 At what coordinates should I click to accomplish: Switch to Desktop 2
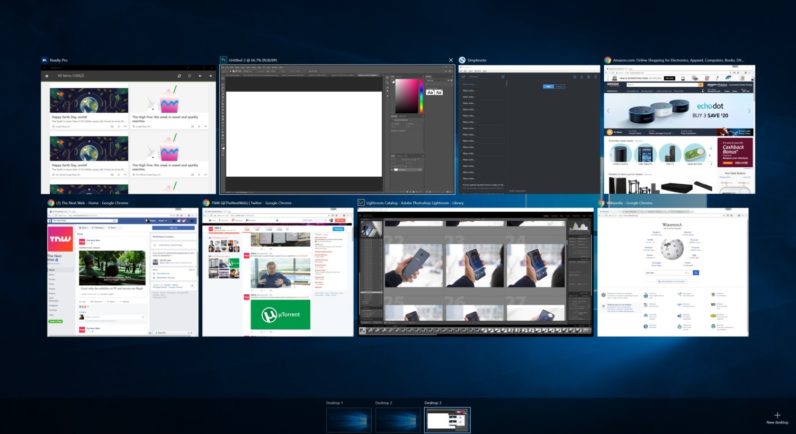398,420
